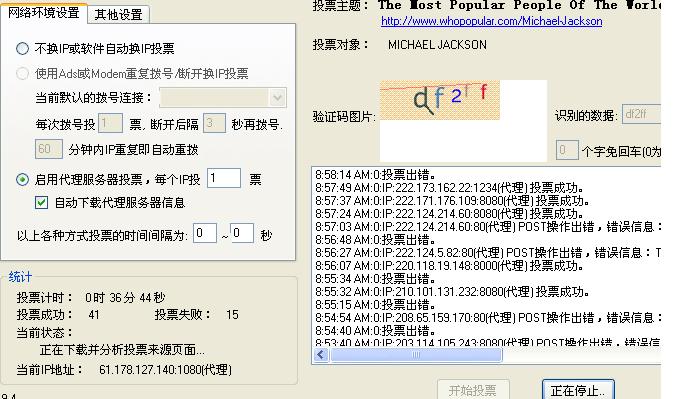Click the log's horizontal scrollbar thumb

coord(416,355)
